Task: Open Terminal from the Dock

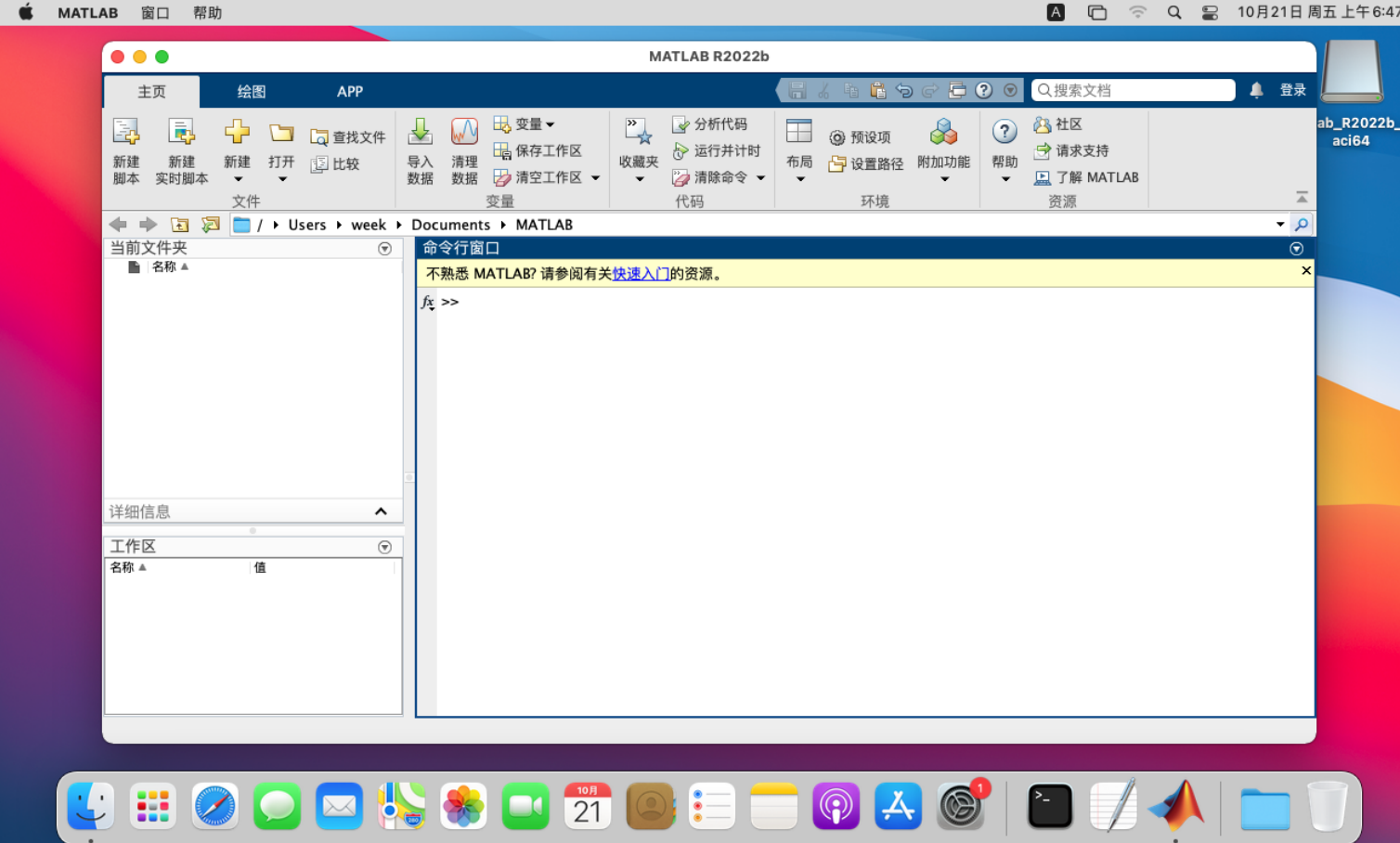Action: 1050,805
